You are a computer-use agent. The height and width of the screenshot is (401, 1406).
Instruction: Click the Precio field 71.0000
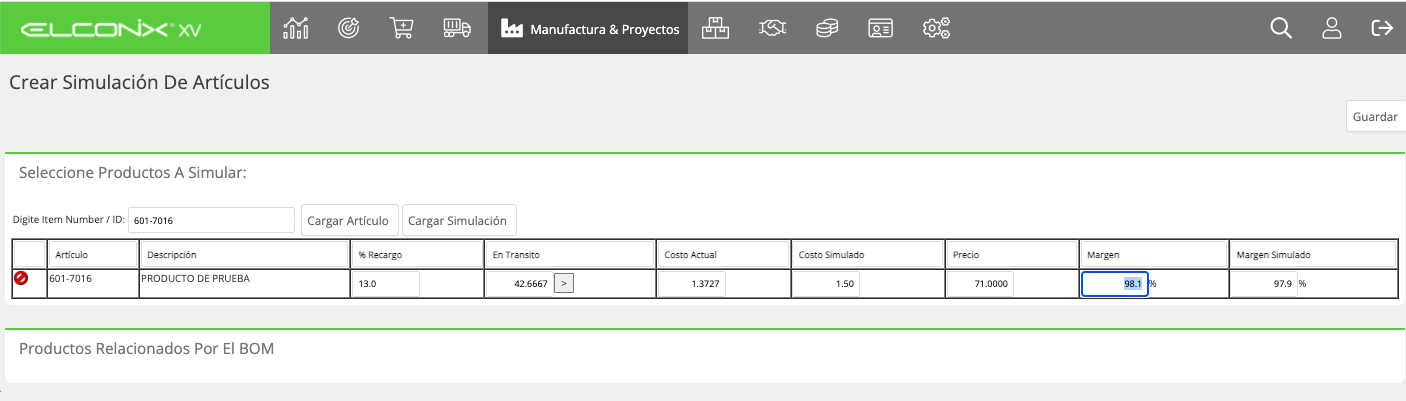coord(981,284)
